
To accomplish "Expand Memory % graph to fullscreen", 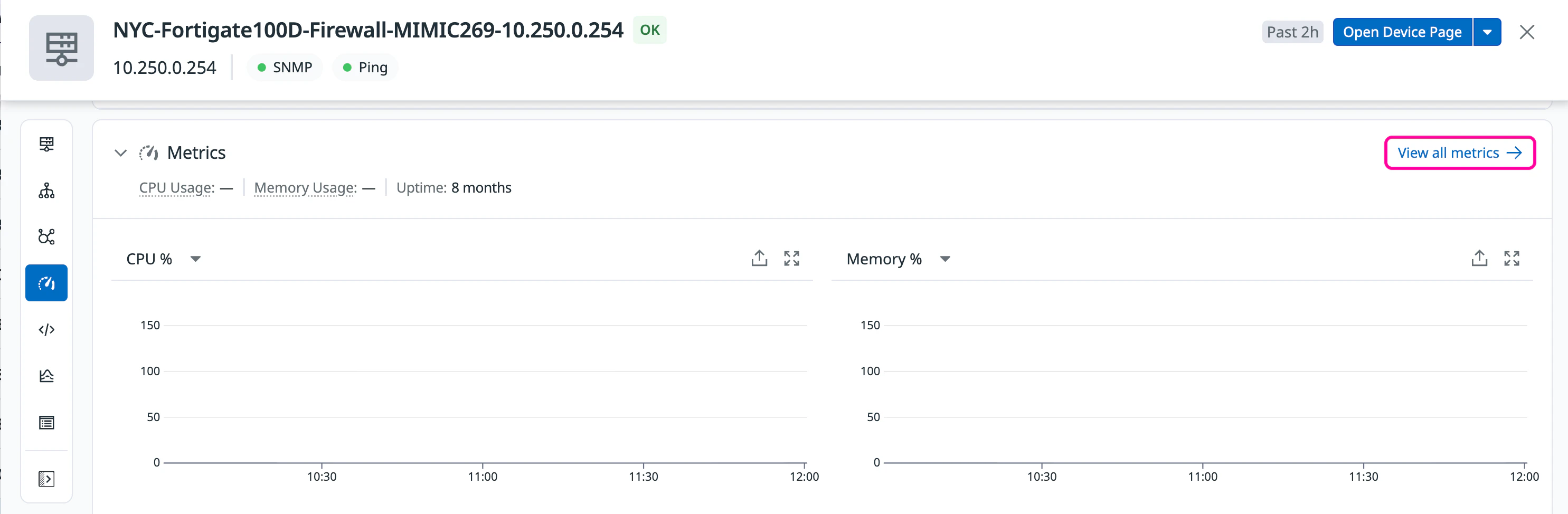I will click(1512, 259).
